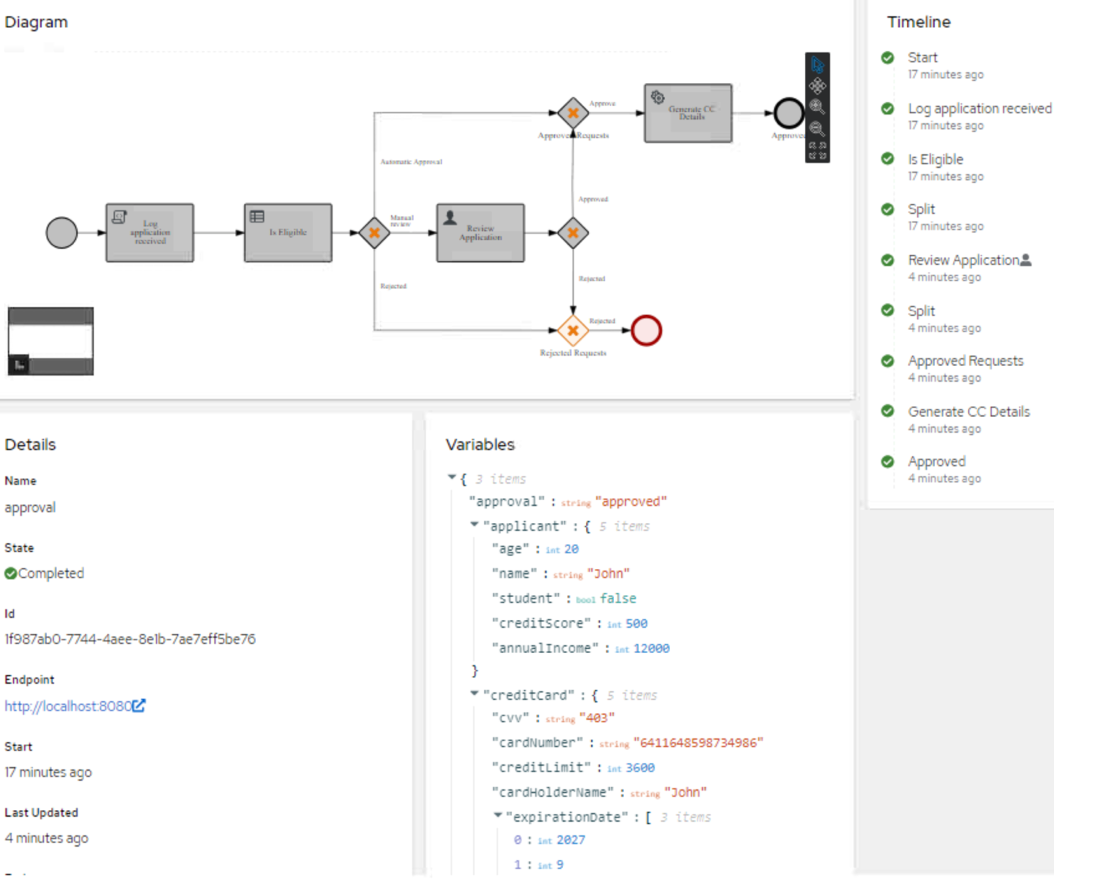
Task: Click the Start timeline entry
Action: (x=923, y=58)
